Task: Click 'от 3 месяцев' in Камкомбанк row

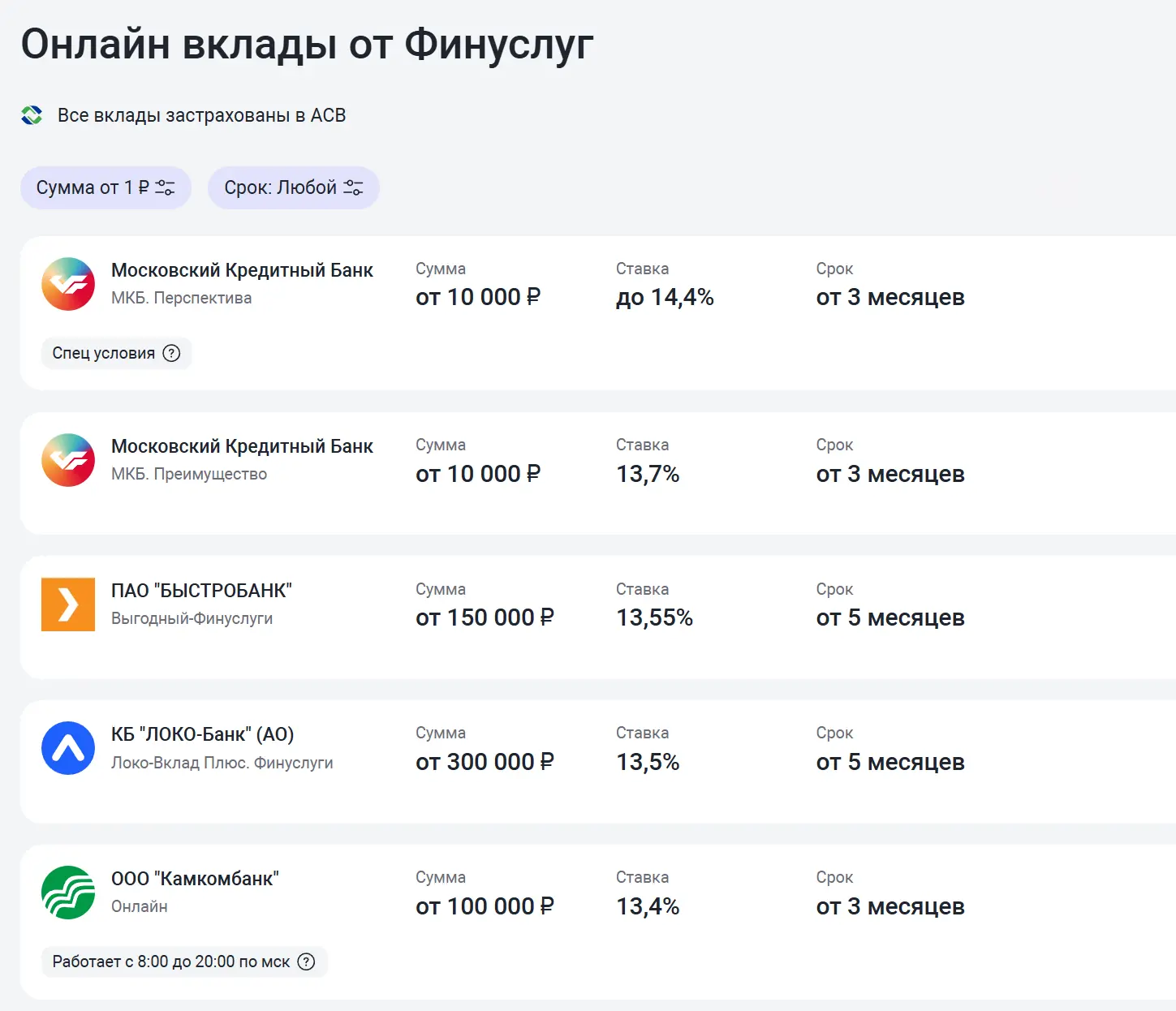Action: pyautogui.click(x=890, y=906)
